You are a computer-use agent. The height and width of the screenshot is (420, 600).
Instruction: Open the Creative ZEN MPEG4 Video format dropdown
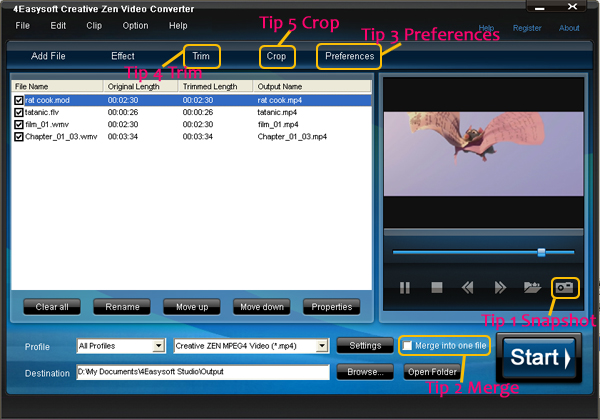click(322, 346)
